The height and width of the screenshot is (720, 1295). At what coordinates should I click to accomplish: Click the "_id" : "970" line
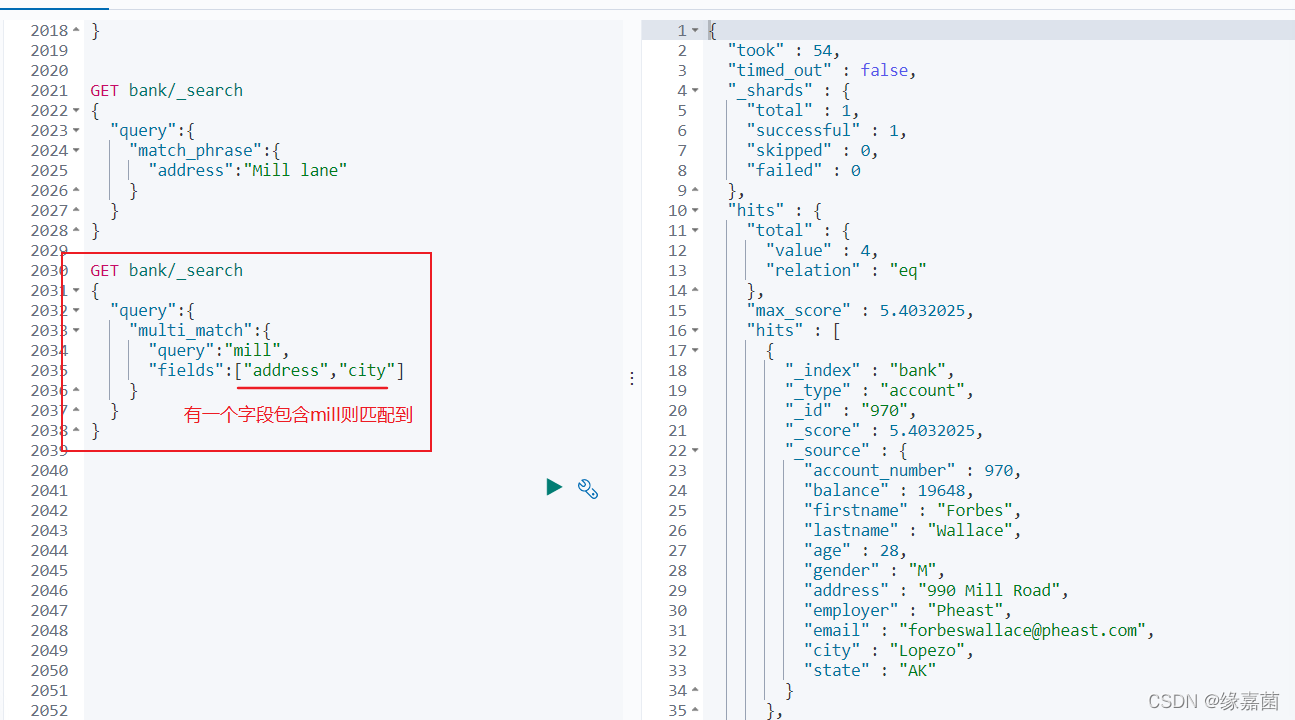[850, 410]
